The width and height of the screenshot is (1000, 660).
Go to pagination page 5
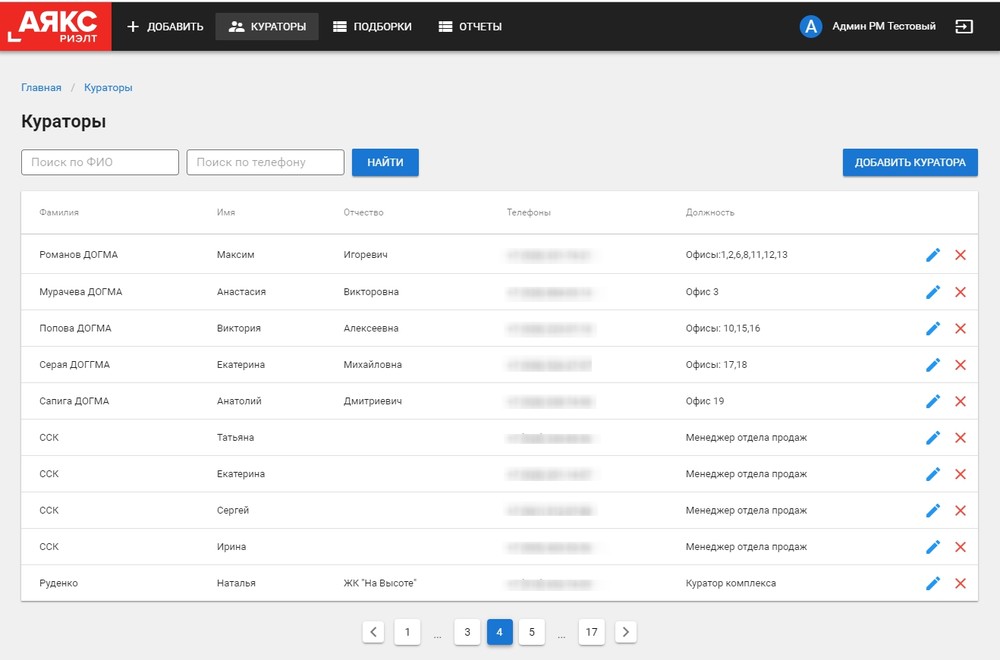[532, 632]
